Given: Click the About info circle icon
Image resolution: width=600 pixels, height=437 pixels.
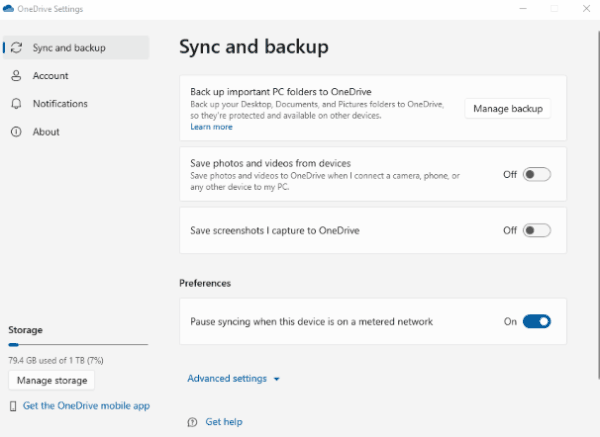Looking at the screenshot, I should (16, 132).
